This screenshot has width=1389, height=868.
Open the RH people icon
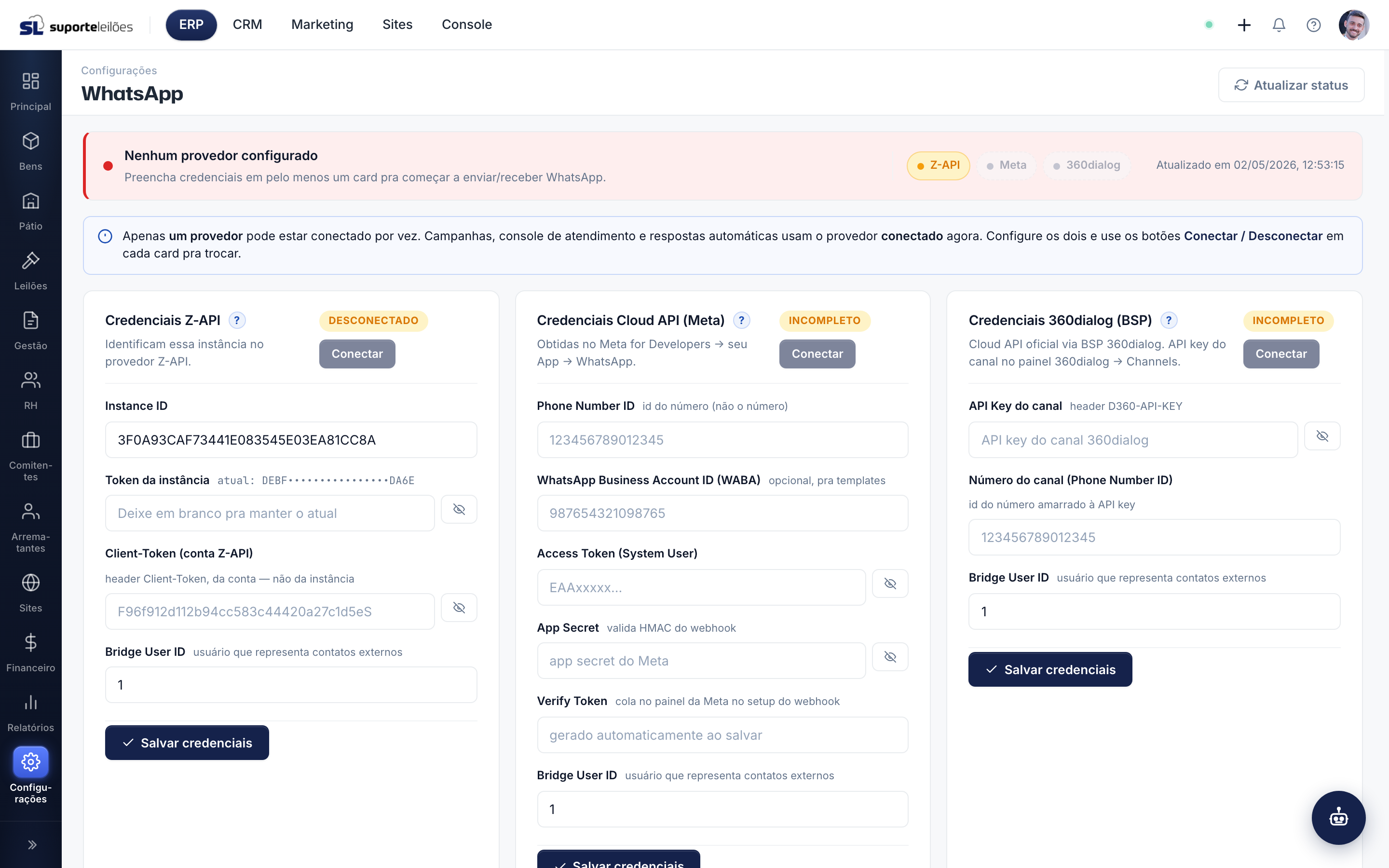[30, 380]
